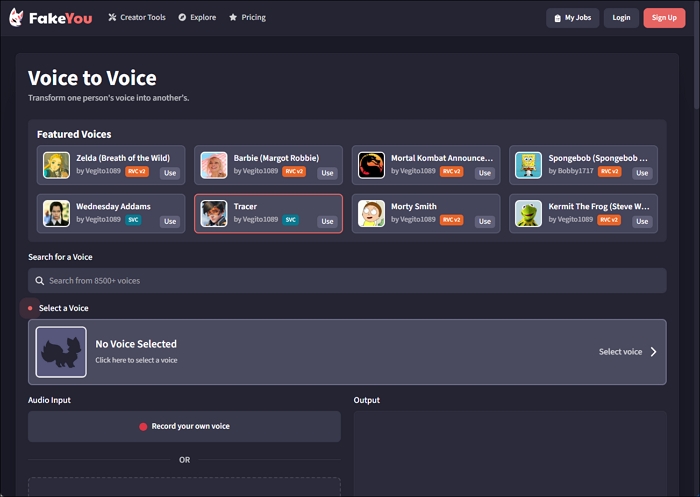Click the SVC badge on Tracer card
Screen dimensions: 700x497
(x=291, y=220)
